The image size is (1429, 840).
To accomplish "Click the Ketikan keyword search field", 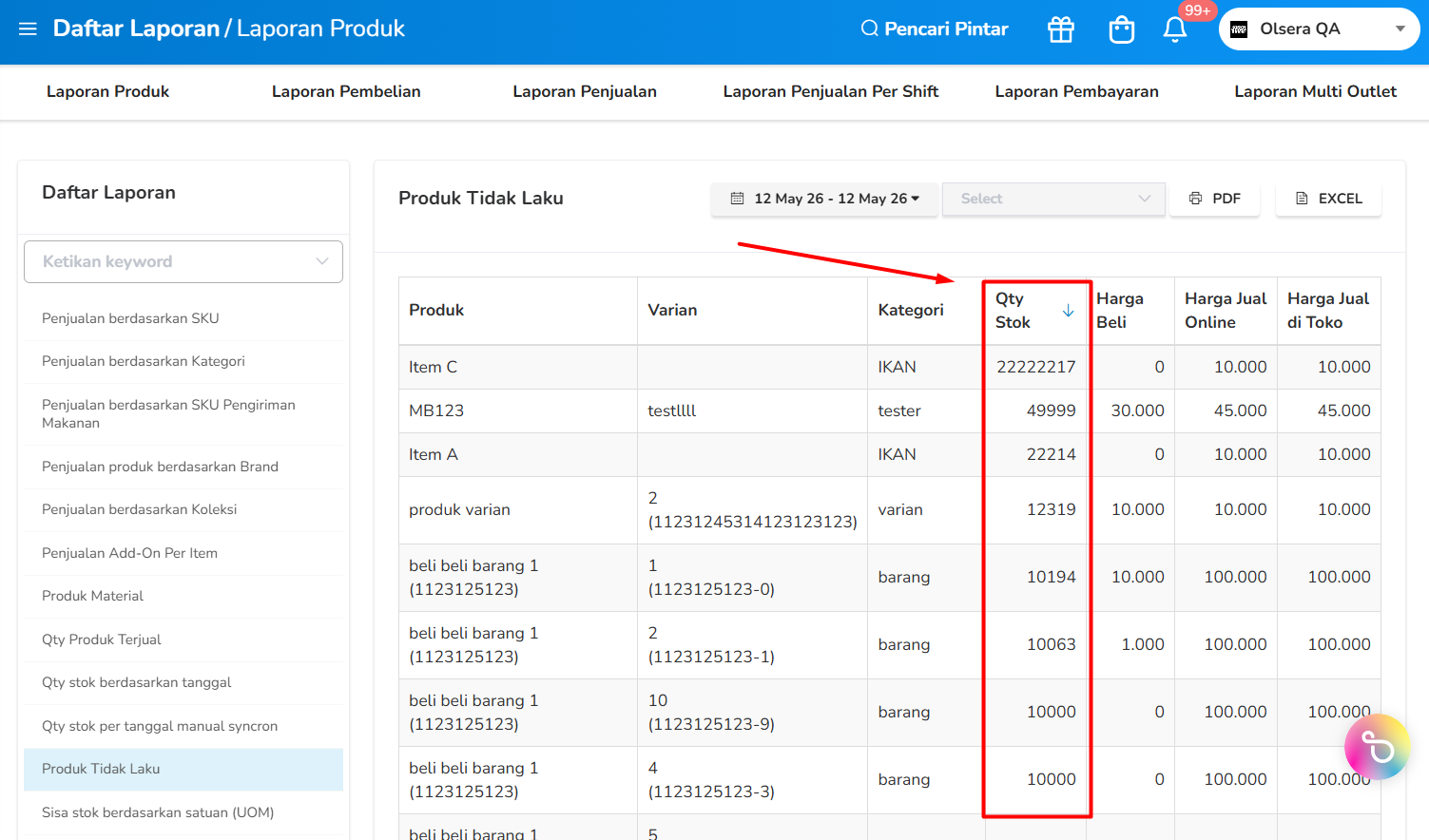I will coord(183,261).
